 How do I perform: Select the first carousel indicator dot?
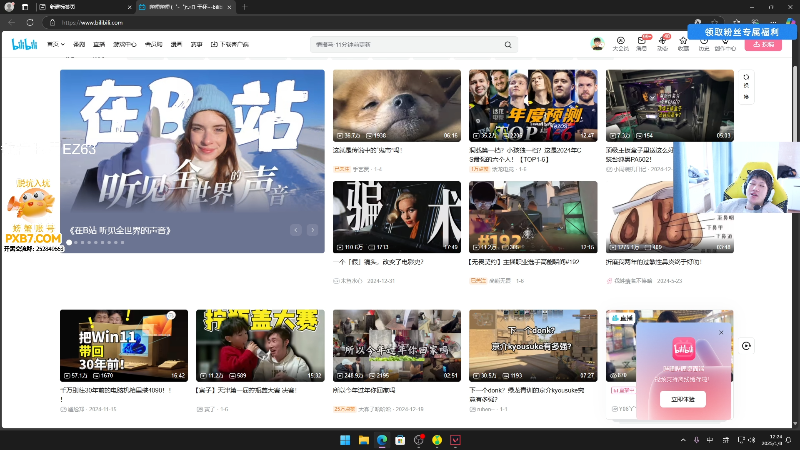69,242
